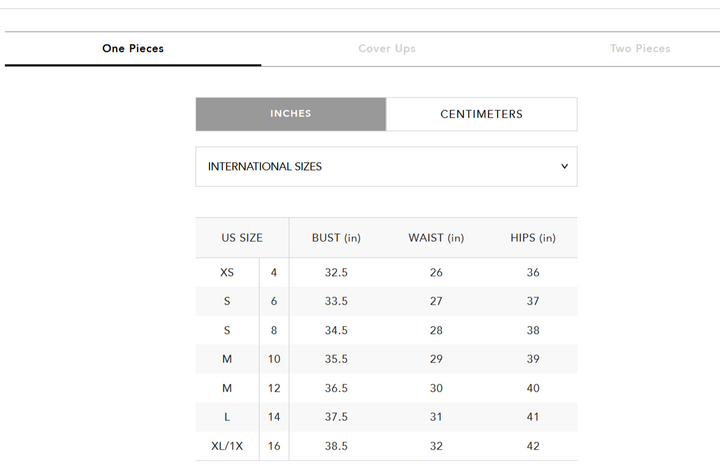Click bust value 34.5

click(x=336, y=331)
